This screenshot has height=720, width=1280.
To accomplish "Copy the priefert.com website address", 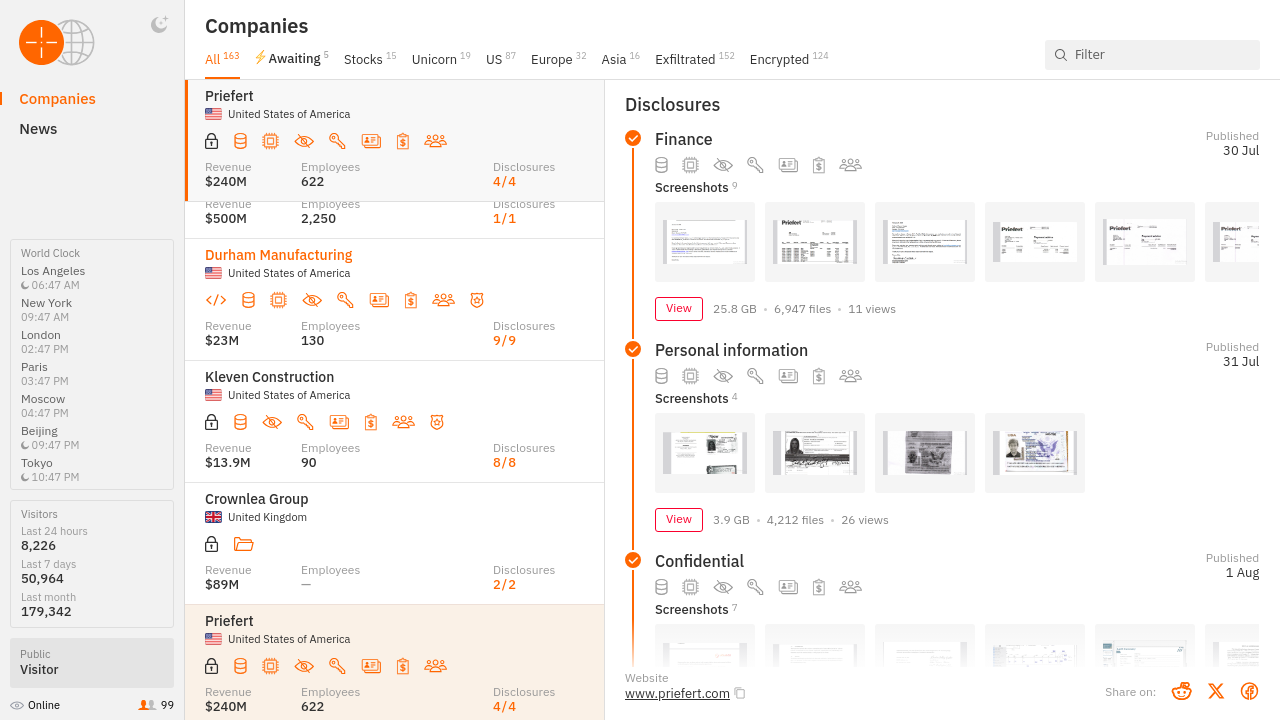I will coord(740,694).
